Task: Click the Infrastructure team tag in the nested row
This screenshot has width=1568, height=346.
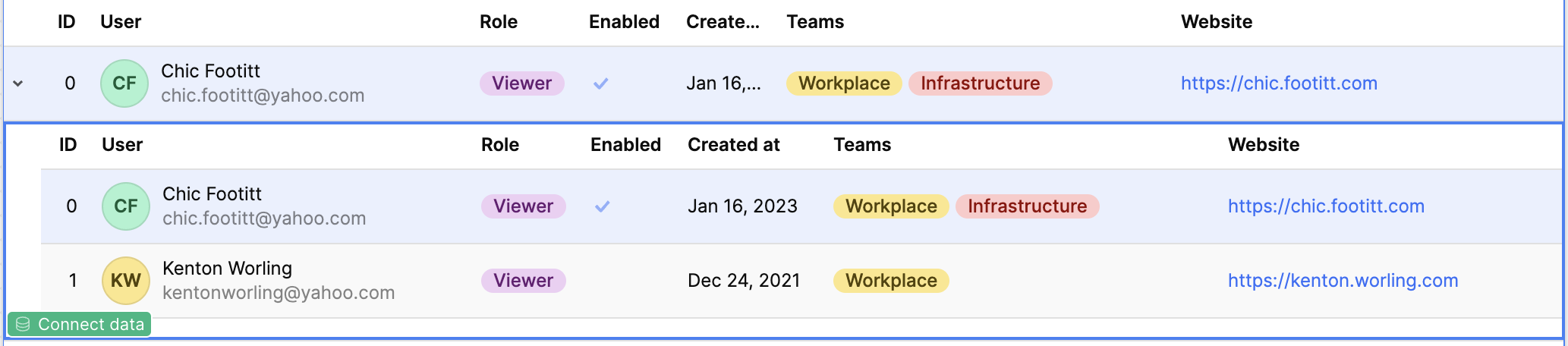Action: (x=1028, y=206)
